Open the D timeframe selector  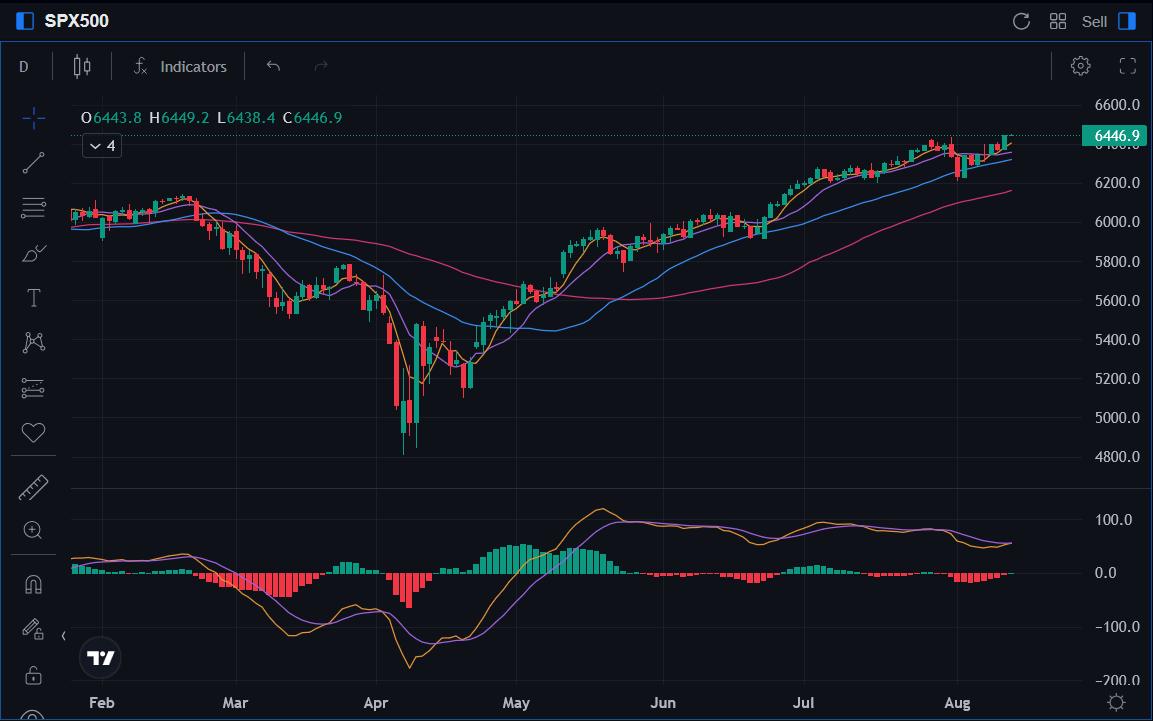point(23,66)
